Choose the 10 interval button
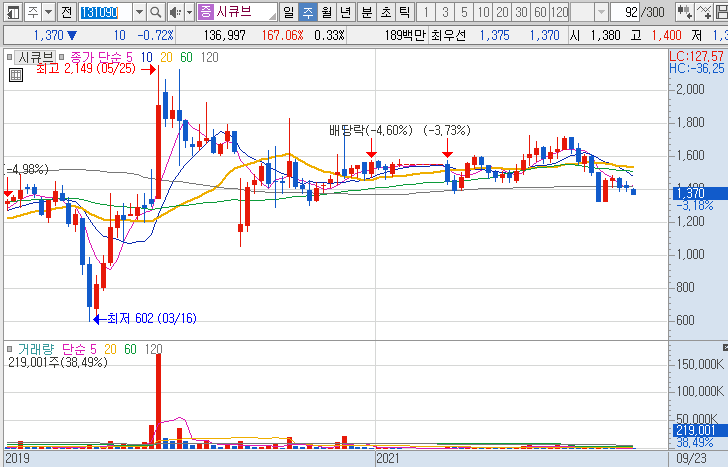 [x=483, y=12]
